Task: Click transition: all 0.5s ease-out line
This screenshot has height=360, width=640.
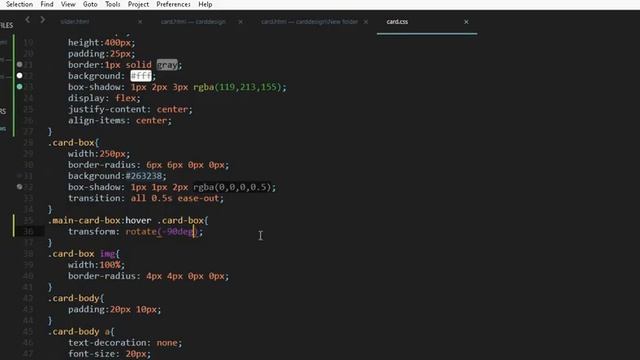Action: [x=146, y=198]
